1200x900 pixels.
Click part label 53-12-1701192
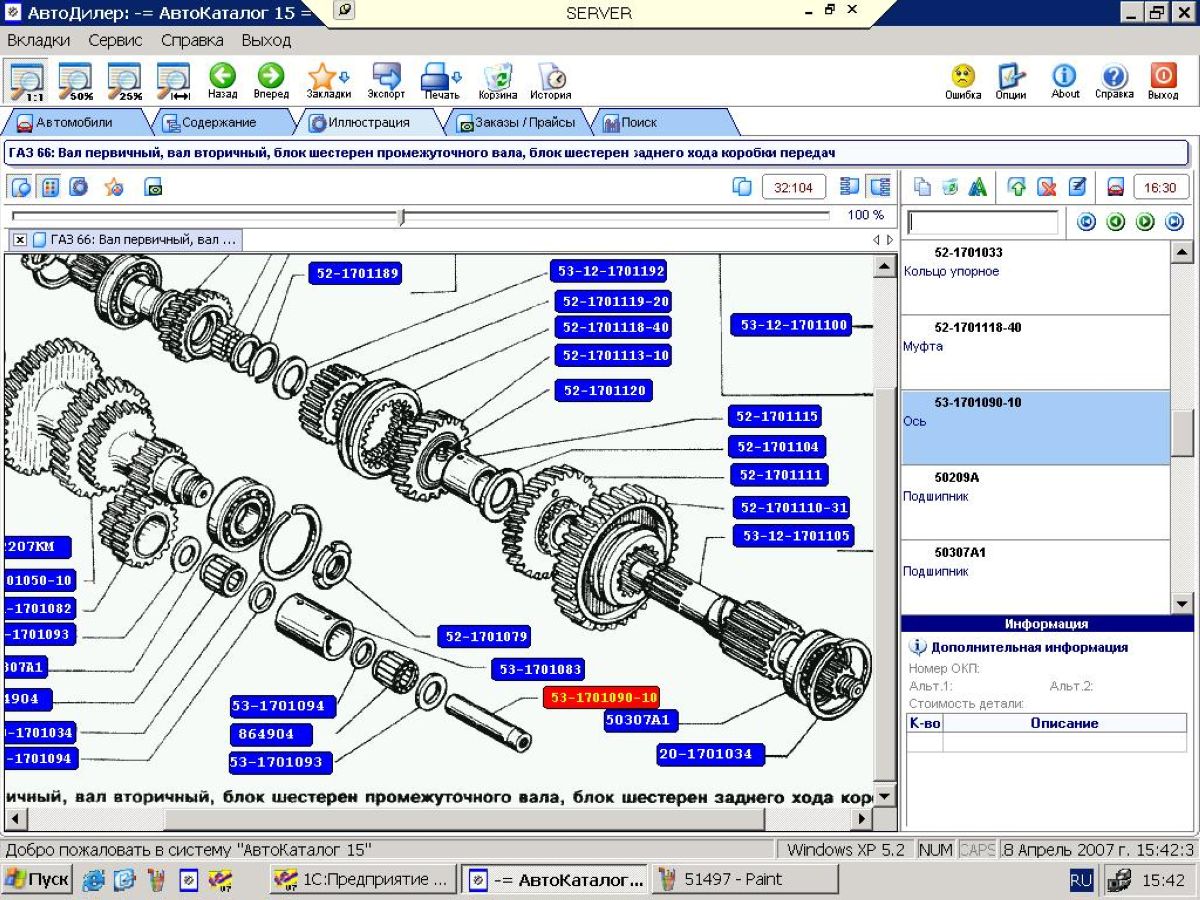point(611,271)
